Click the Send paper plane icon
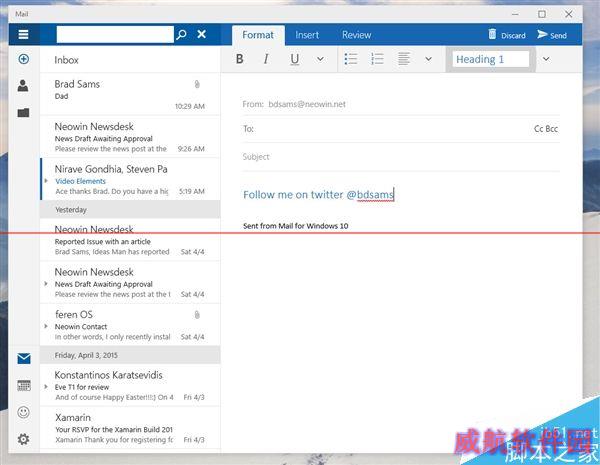Image resolution: width=600 pixels, height=465 pixels. click(x=542, y=34)
